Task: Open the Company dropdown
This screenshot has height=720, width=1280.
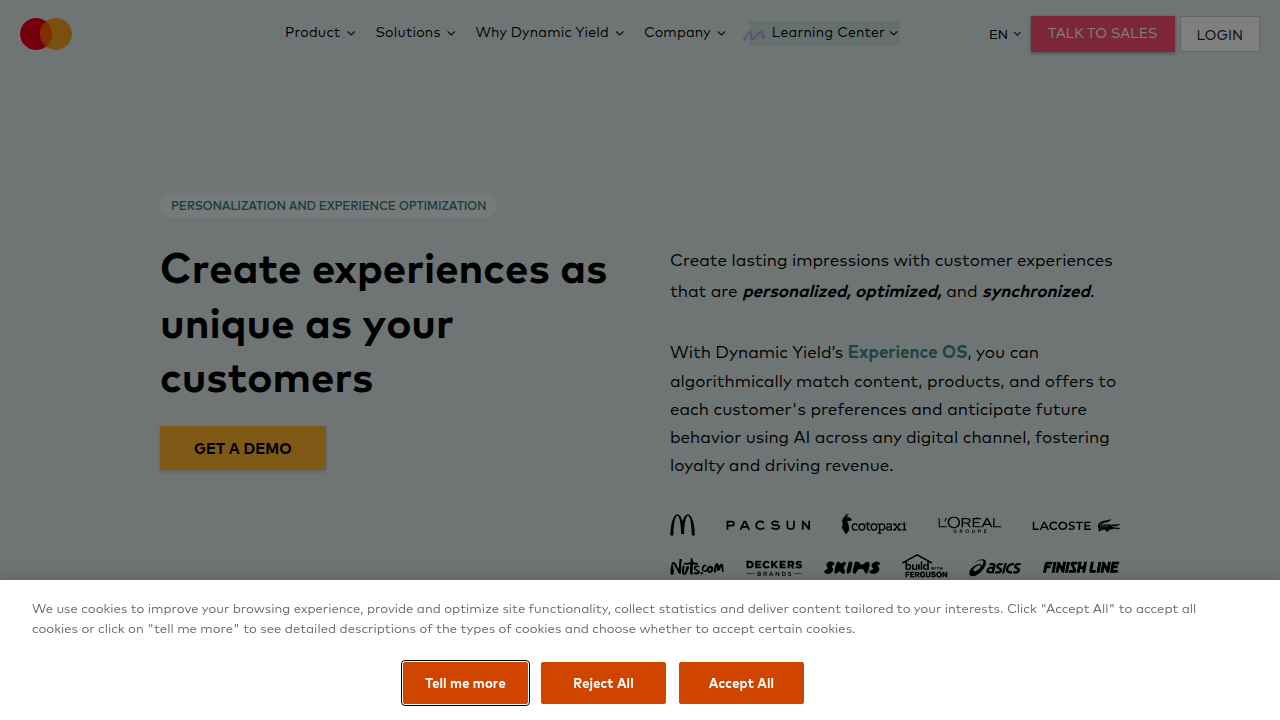Action: click(x=685, y=33)
